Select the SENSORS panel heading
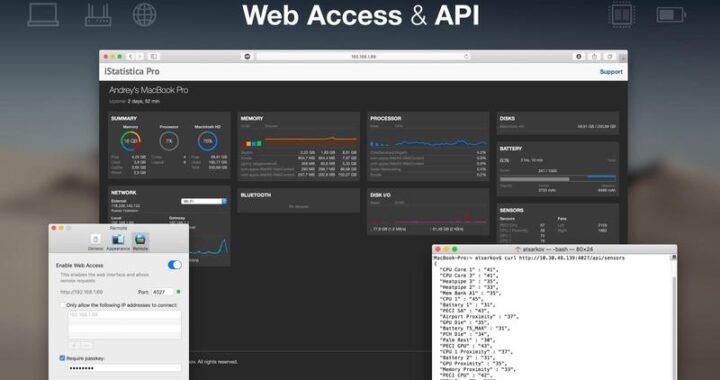The width and height of the screenshot is (720, 380). [512, 210]
